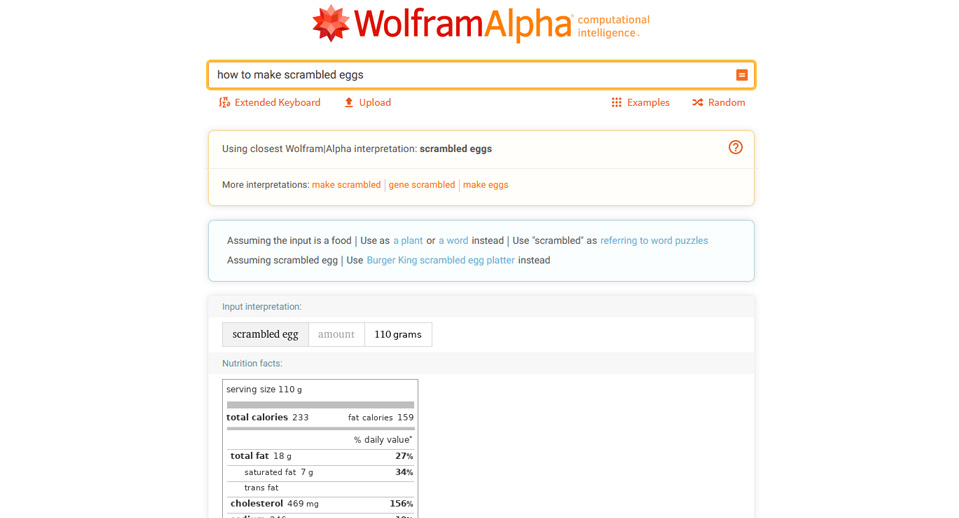Choose the "gene scrambled" interpretation
Screen dimensions: 959x518
(x=421, y=185)
